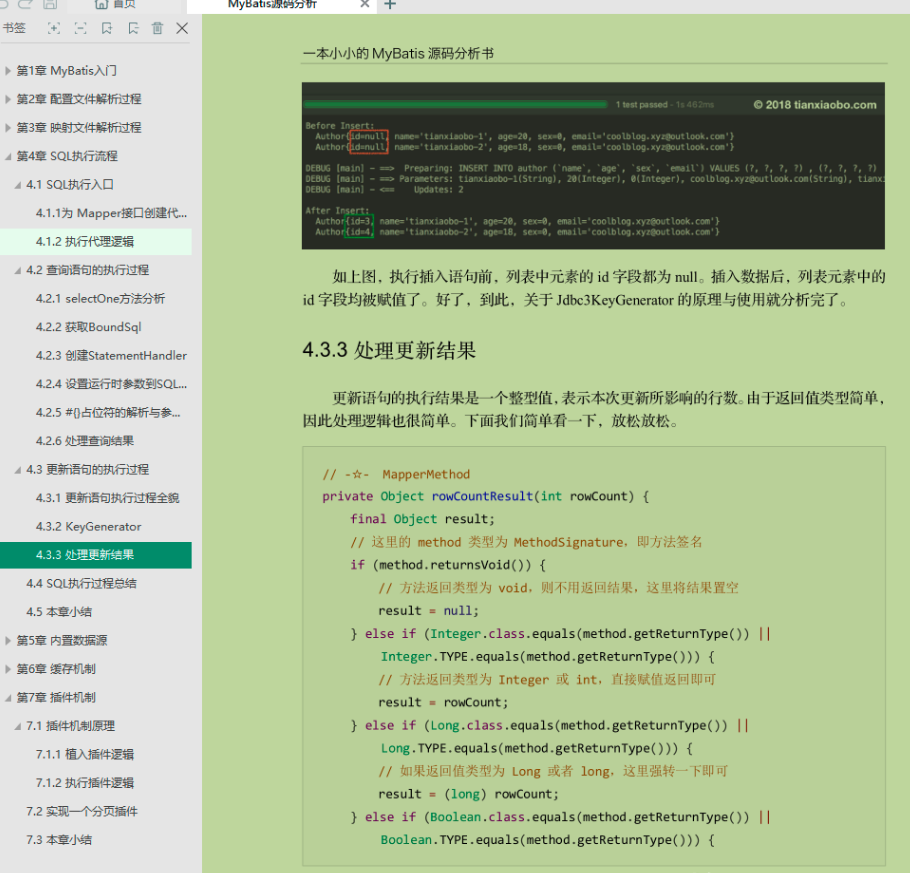
Task: Open the 首页 home tab
Action: click(x=115, y=4)
